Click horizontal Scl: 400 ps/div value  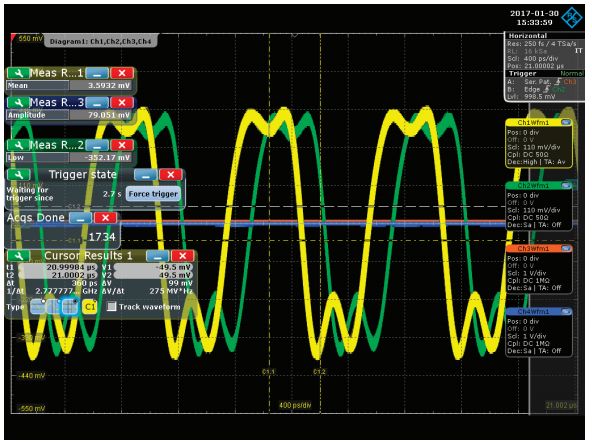click(x=532, y=59)
